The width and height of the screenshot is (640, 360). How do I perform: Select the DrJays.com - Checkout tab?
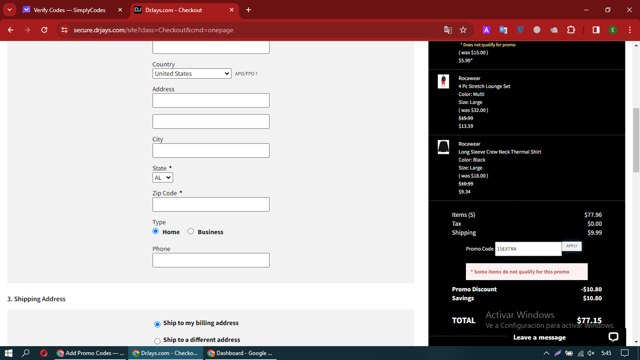173,10
